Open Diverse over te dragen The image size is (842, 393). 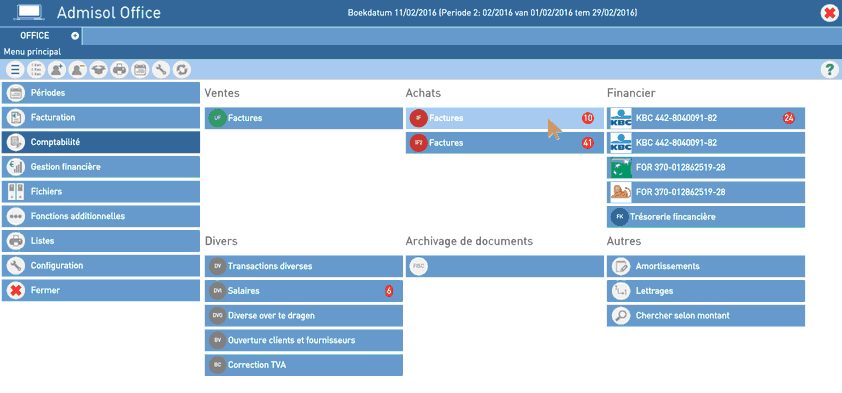304,316
